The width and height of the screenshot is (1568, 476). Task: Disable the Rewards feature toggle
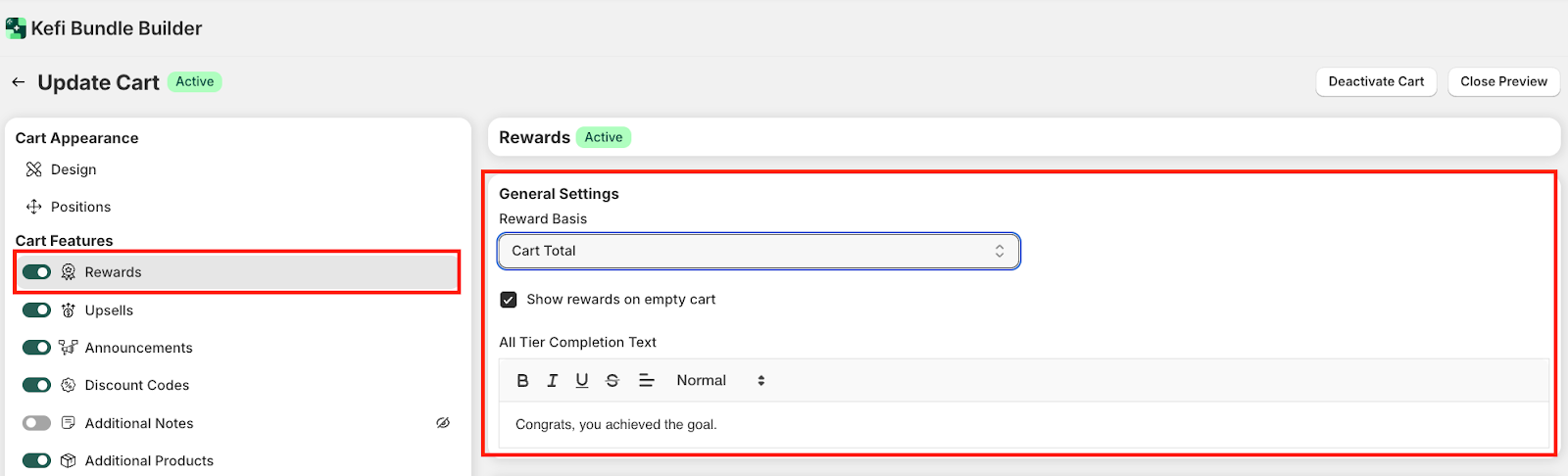37,272
